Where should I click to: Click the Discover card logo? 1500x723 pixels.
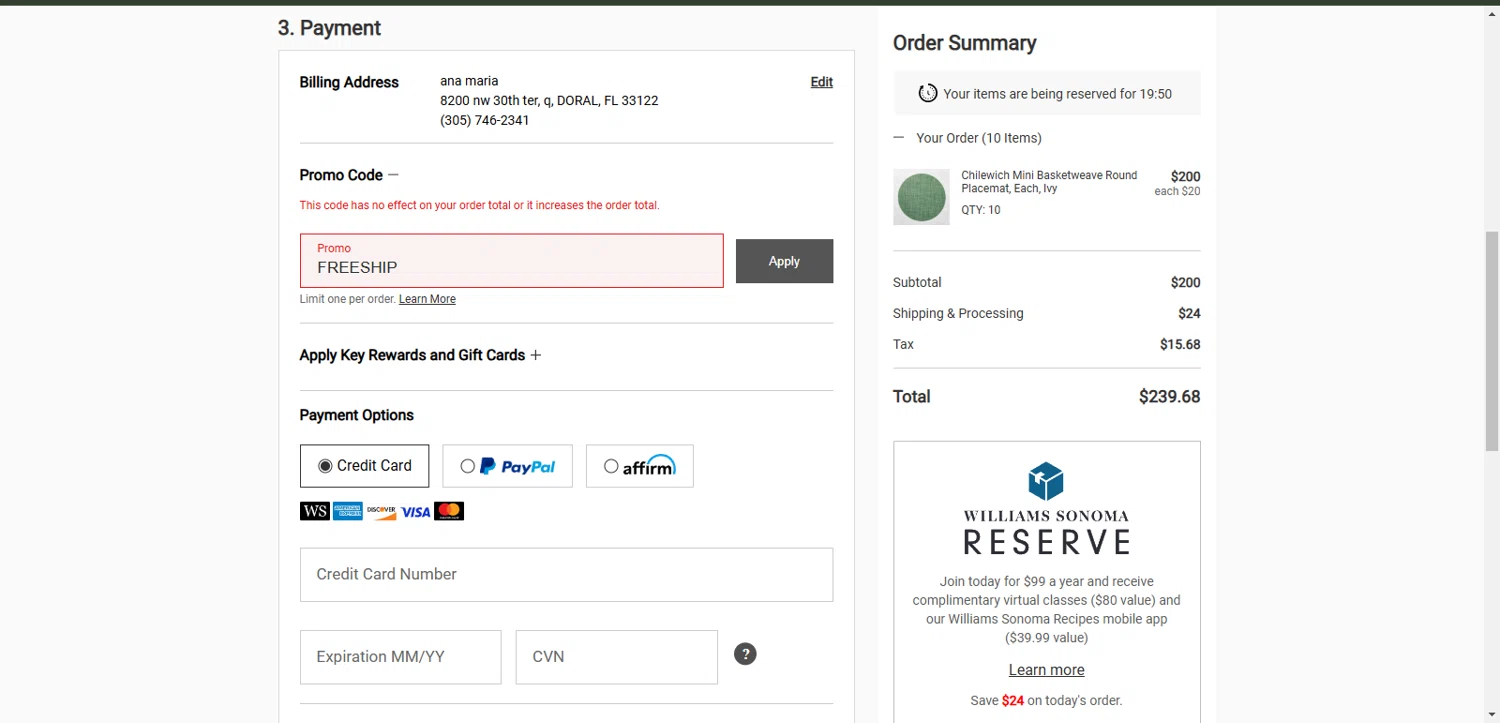(381, 511)
